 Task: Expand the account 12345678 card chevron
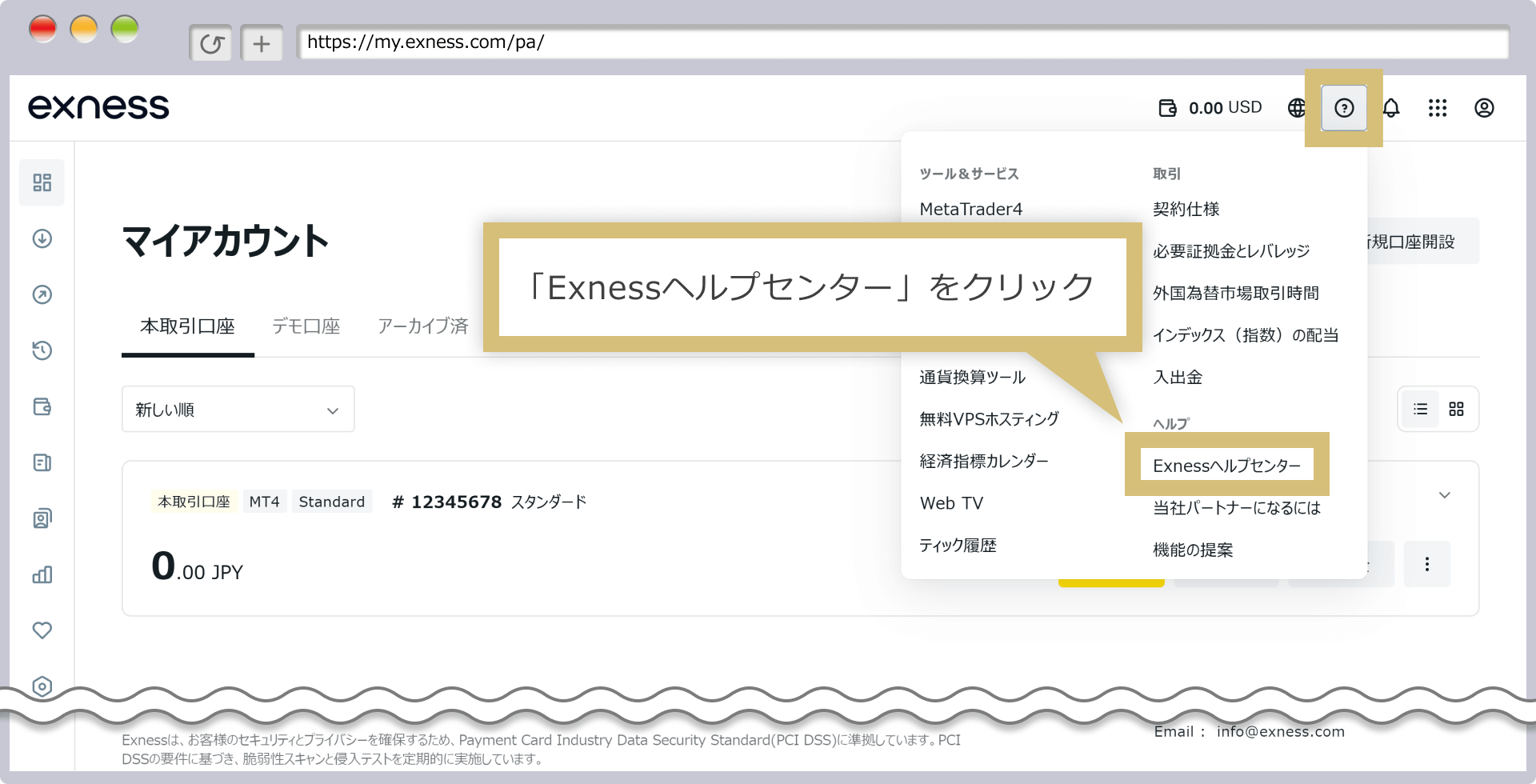(1444, 495)
